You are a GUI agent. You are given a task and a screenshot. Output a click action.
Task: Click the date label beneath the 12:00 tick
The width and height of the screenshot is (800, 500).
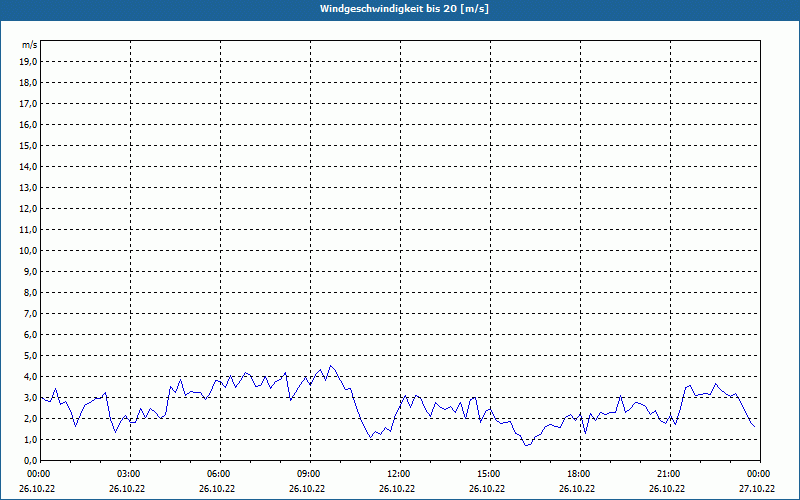tap(398, 489)
